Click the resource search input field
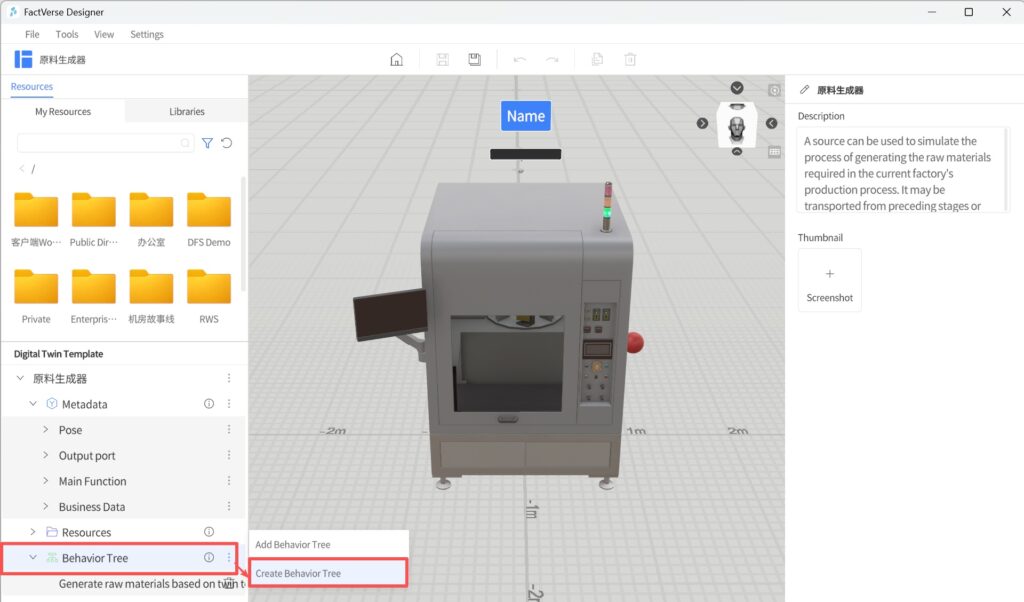1024x602 pixels. point(100,143)
